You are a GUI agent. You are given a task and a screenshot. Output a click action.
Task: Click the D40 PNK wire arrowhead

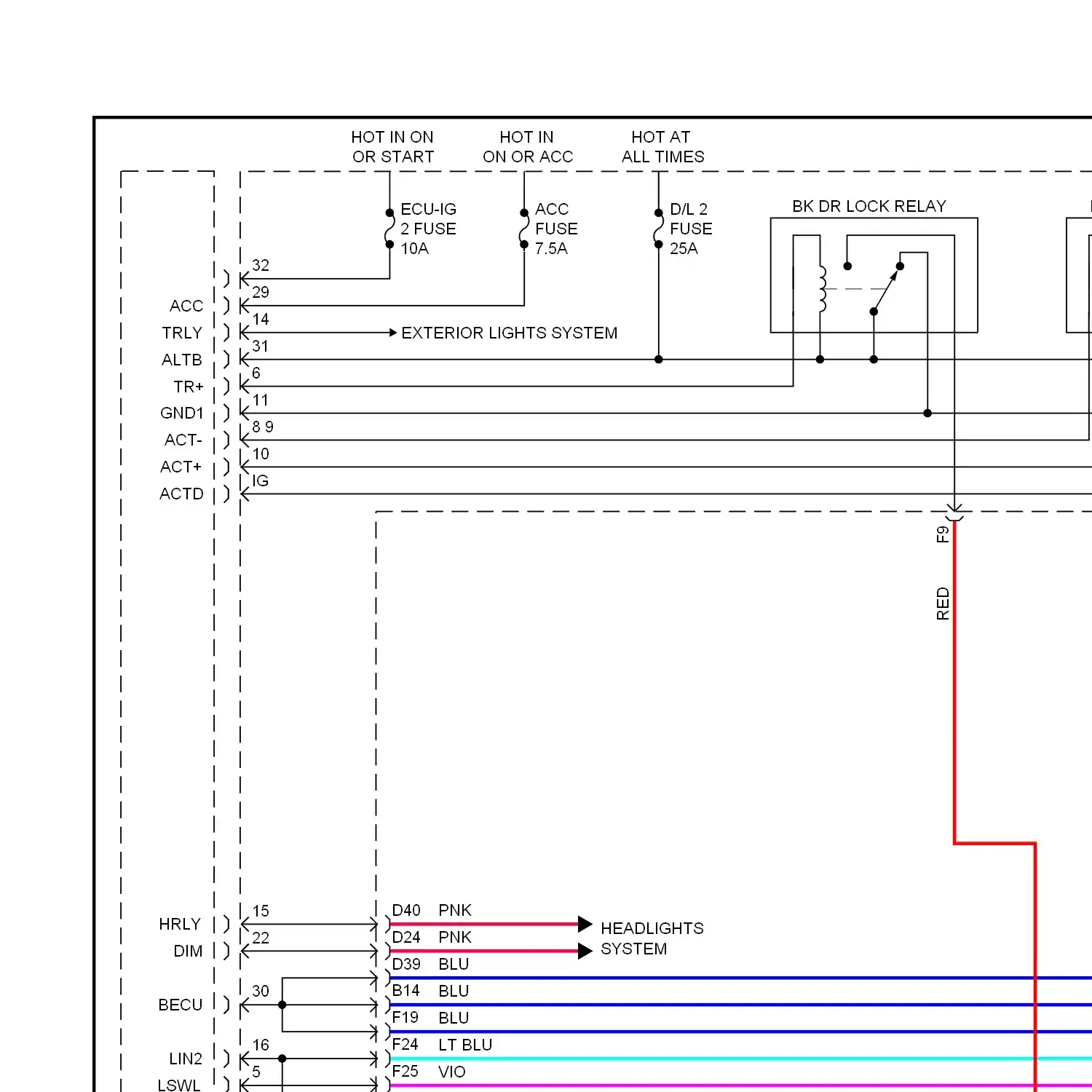[585, 925]
